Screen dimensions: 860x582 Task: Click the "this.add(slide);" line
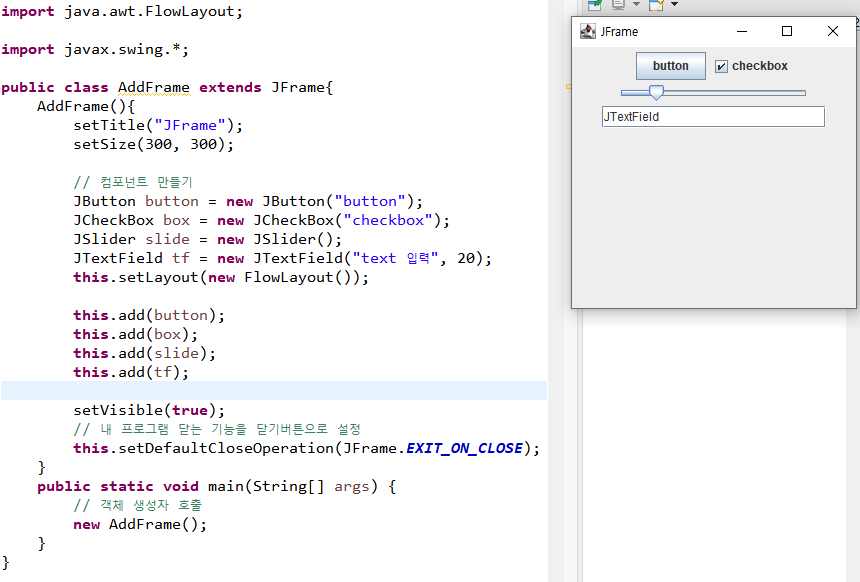point(145,353)
